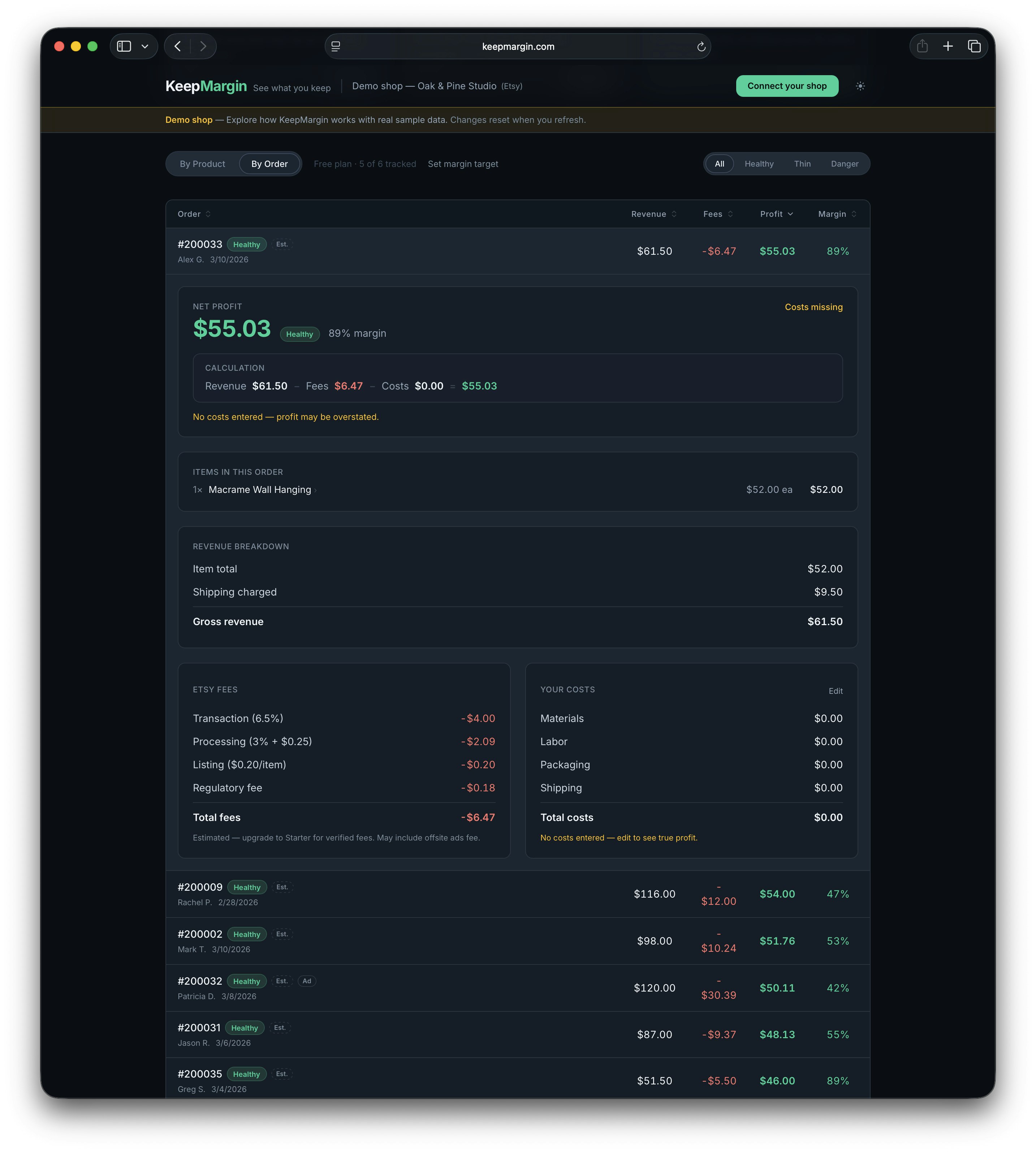Open the sidebar options dropdown chevron
The width and height of the screenshot is (1036, 1152).
click(145, 47)
